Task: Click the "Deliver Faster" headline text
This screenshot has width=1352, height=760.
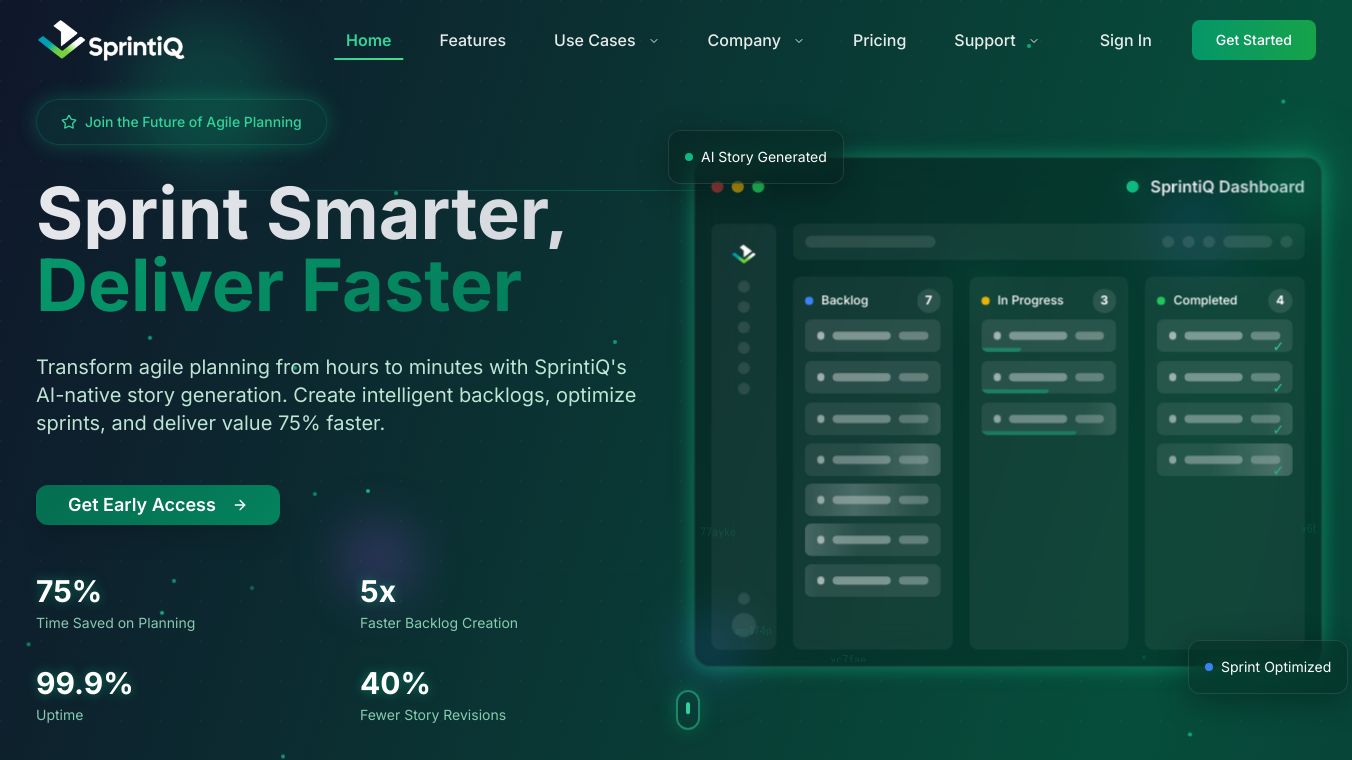Action: (279, 286)
